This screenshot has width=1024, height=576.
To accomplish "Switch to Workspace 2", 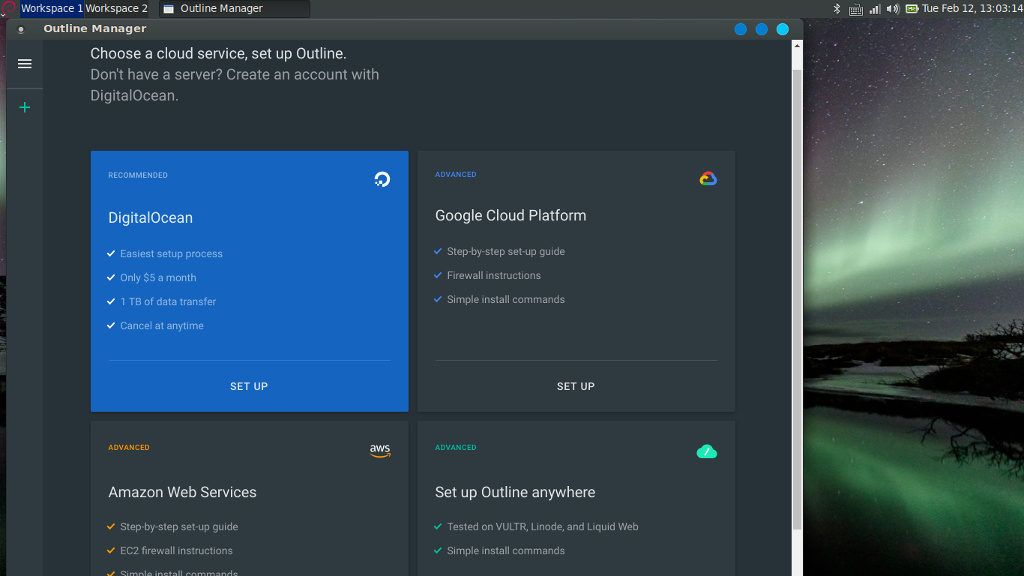I will pos(116,8).
